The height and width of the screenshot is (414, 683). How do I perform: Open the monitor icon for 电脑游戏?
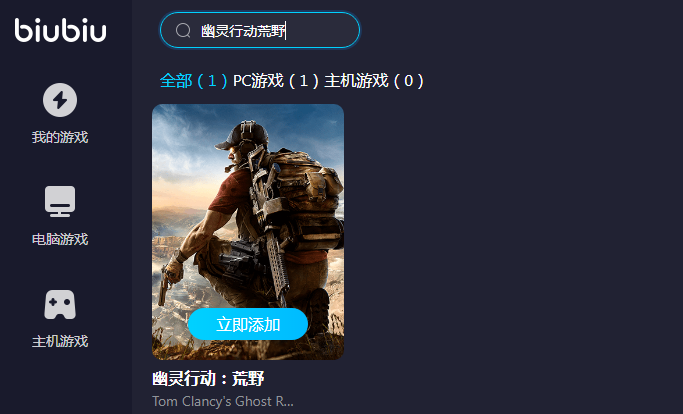[60, 201]
